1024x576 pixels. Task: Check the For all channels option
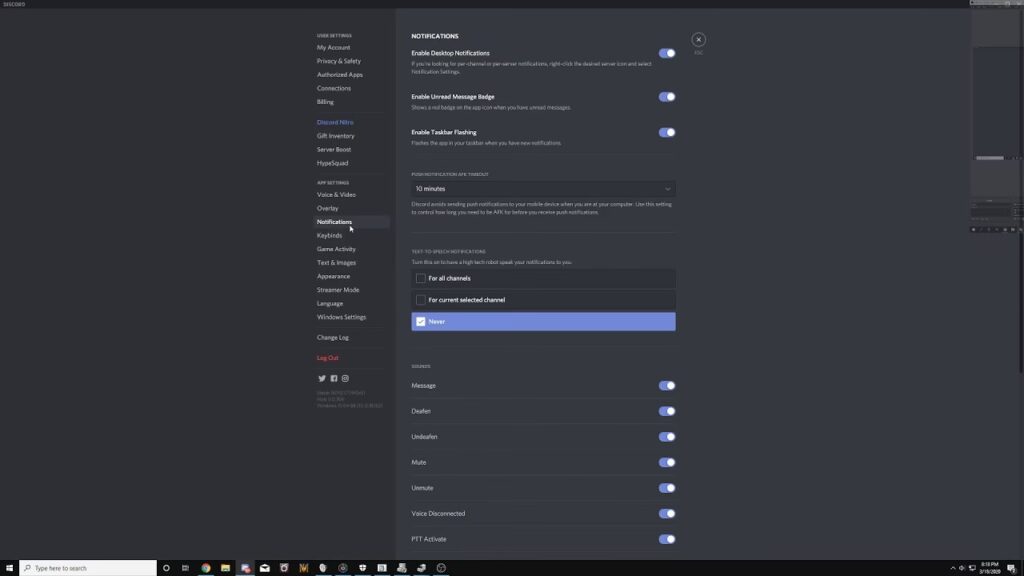(421, 278)
